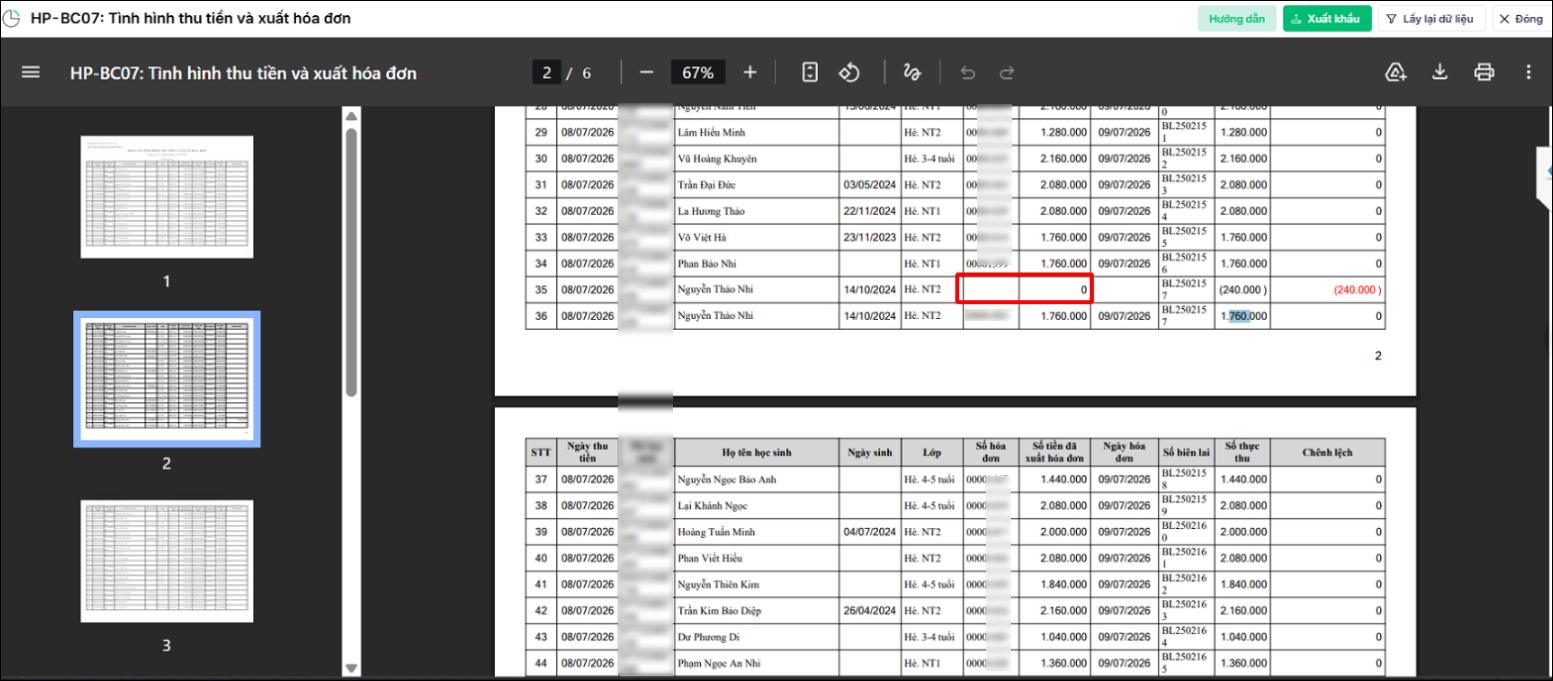
Task: Click student name Trần Đại Đức
Action: point(709,185)
